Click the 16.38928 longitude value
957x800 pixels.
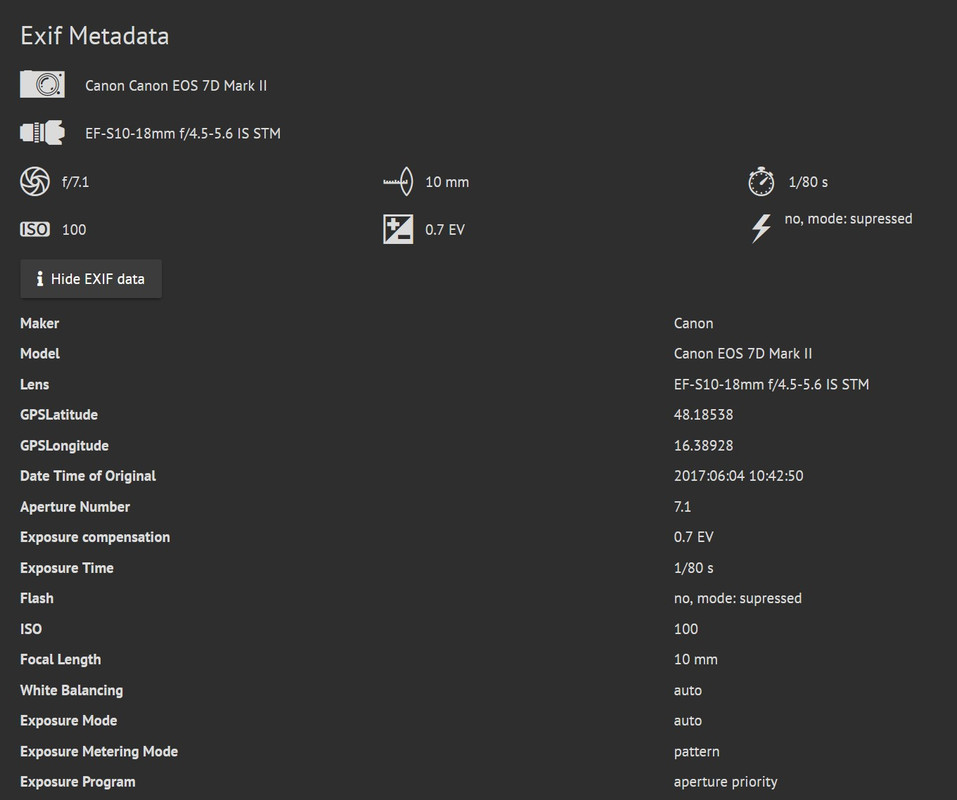(x=703, y=445)
